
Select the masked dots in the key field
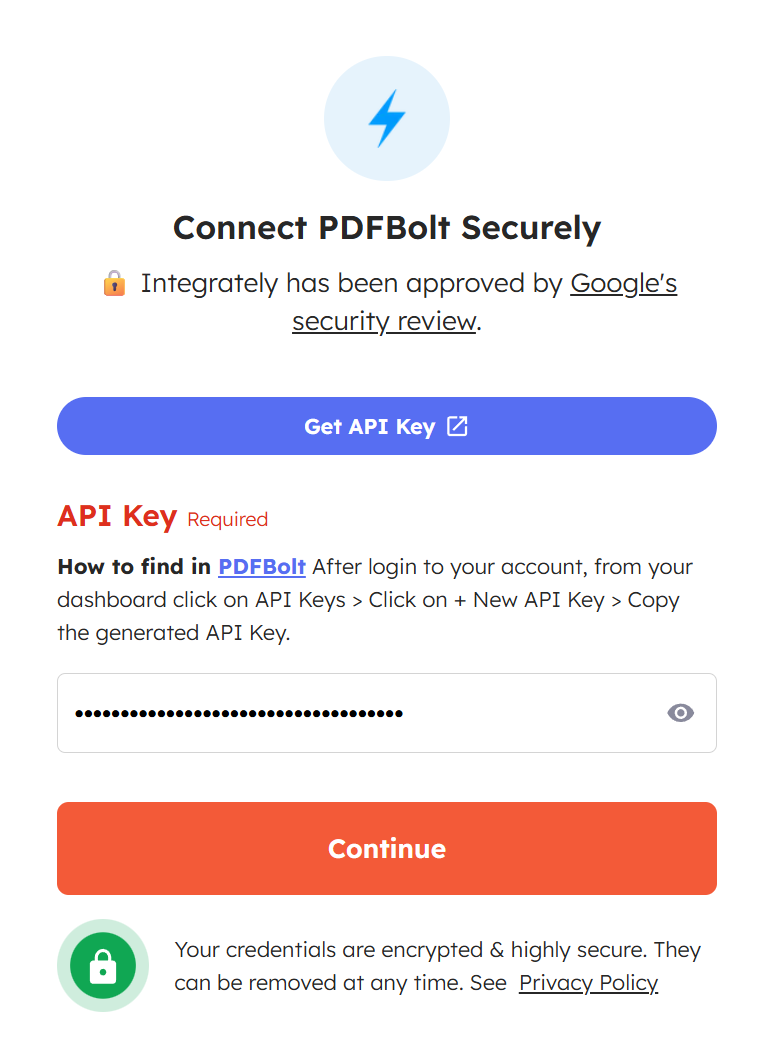tap(240, 712)
